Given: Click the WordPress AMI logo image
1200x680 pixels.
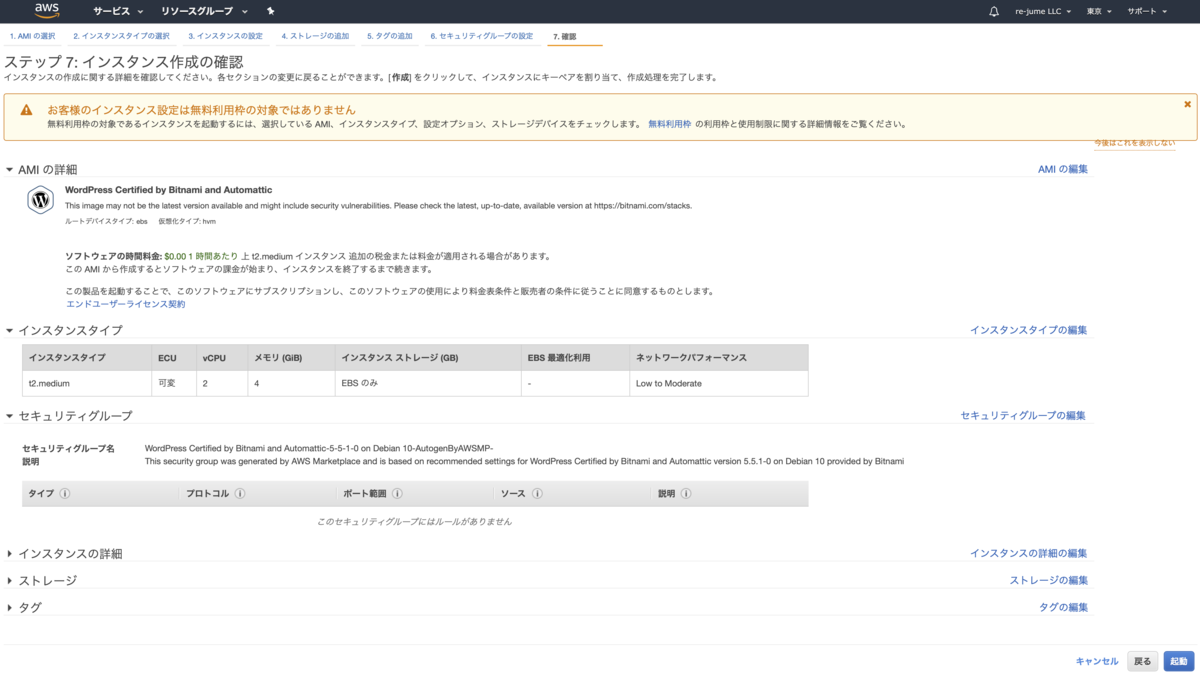Looking at the screenshot, I should pos(38,200).
